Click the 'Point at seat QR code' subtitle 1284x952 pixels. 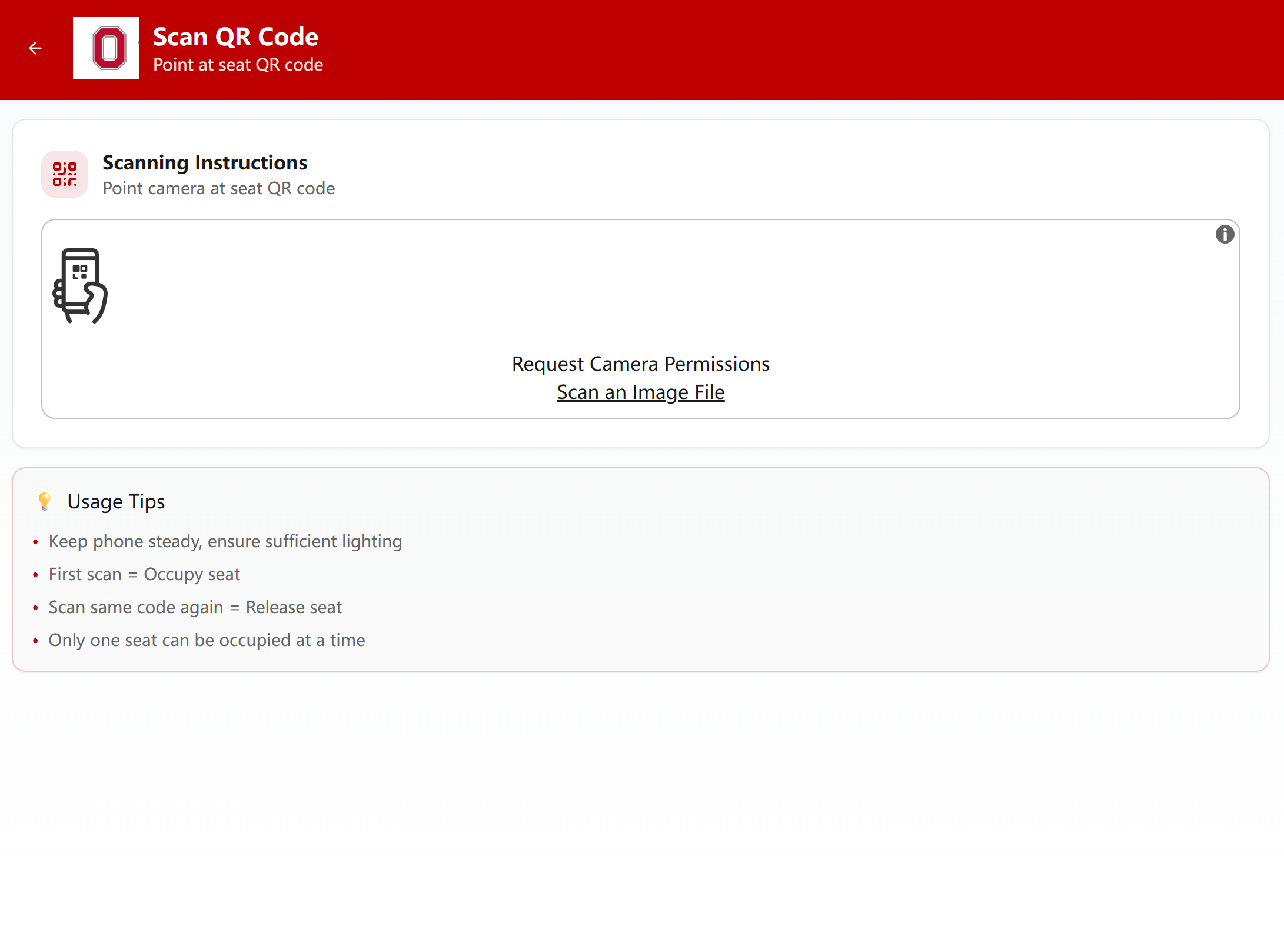tap(238, 65)
